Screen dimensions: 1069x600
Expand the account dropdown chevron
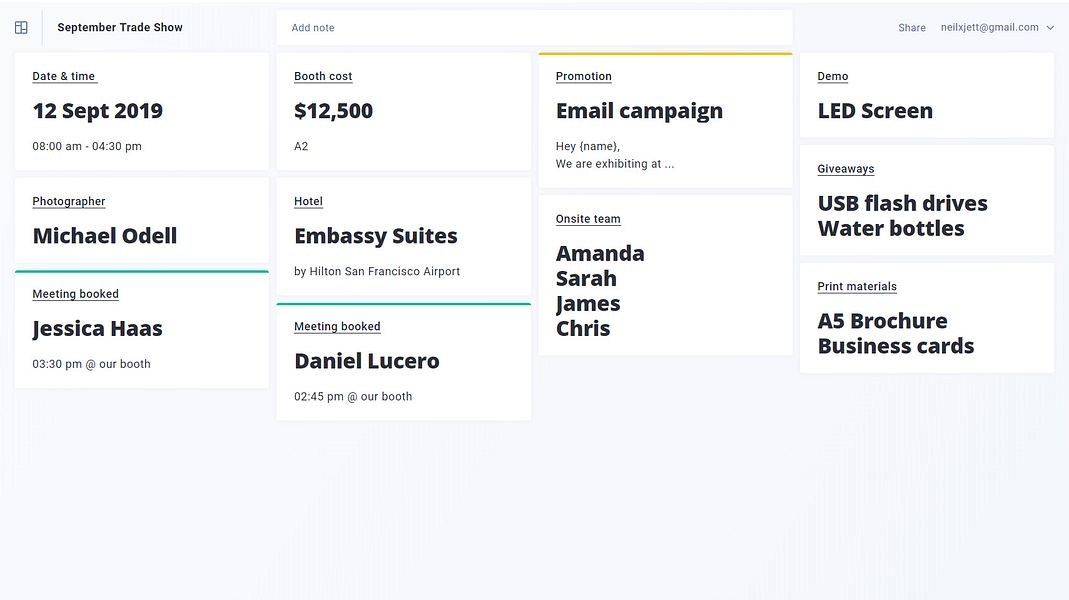1050,28
